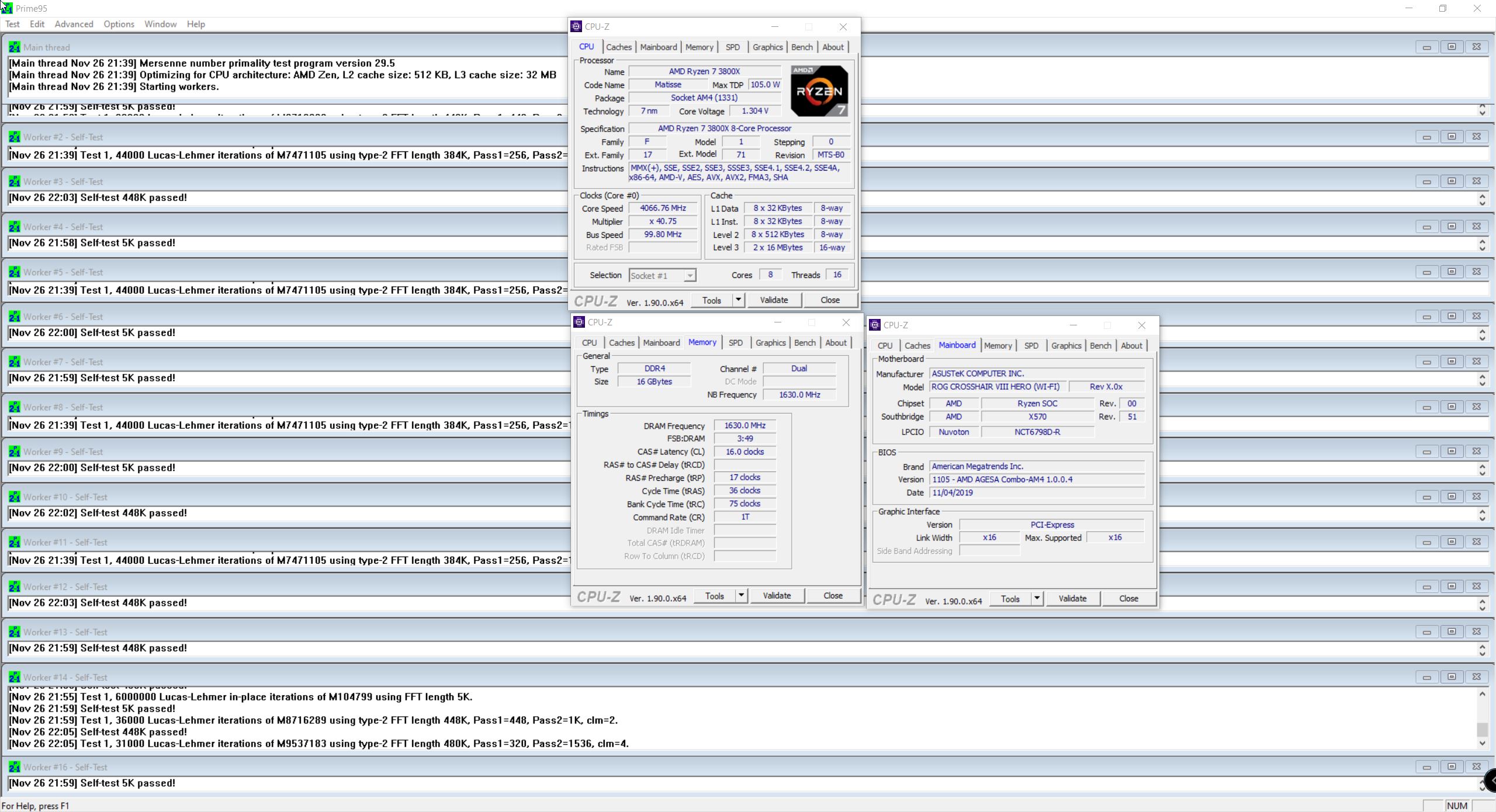
Task: Switch to Caches tab in top CPU-Z window
Action: tap(618, 47)
